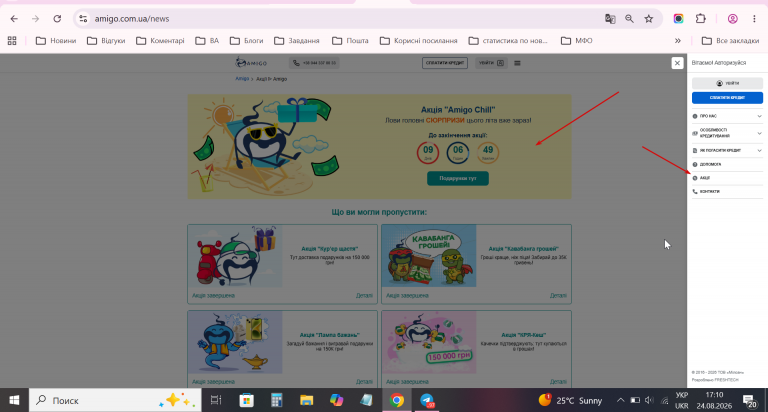Open site information icon in address bar
The height and width of the screenshot is (412, 768).
[83, 19]
